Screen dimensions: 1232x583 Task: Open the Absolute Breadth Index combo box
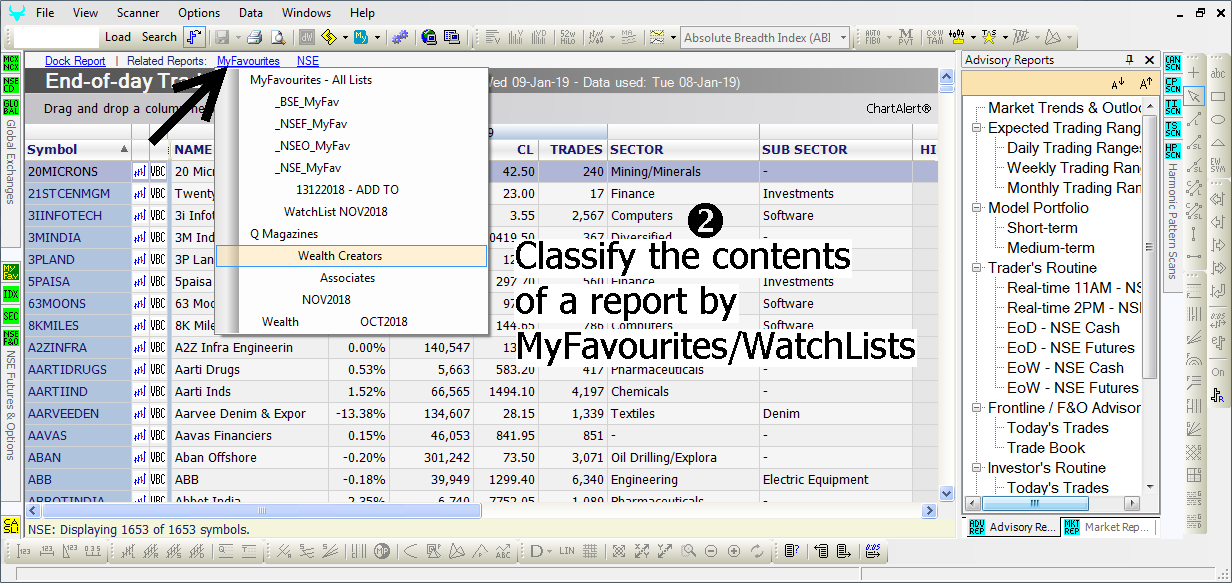(x=765, y=37)
